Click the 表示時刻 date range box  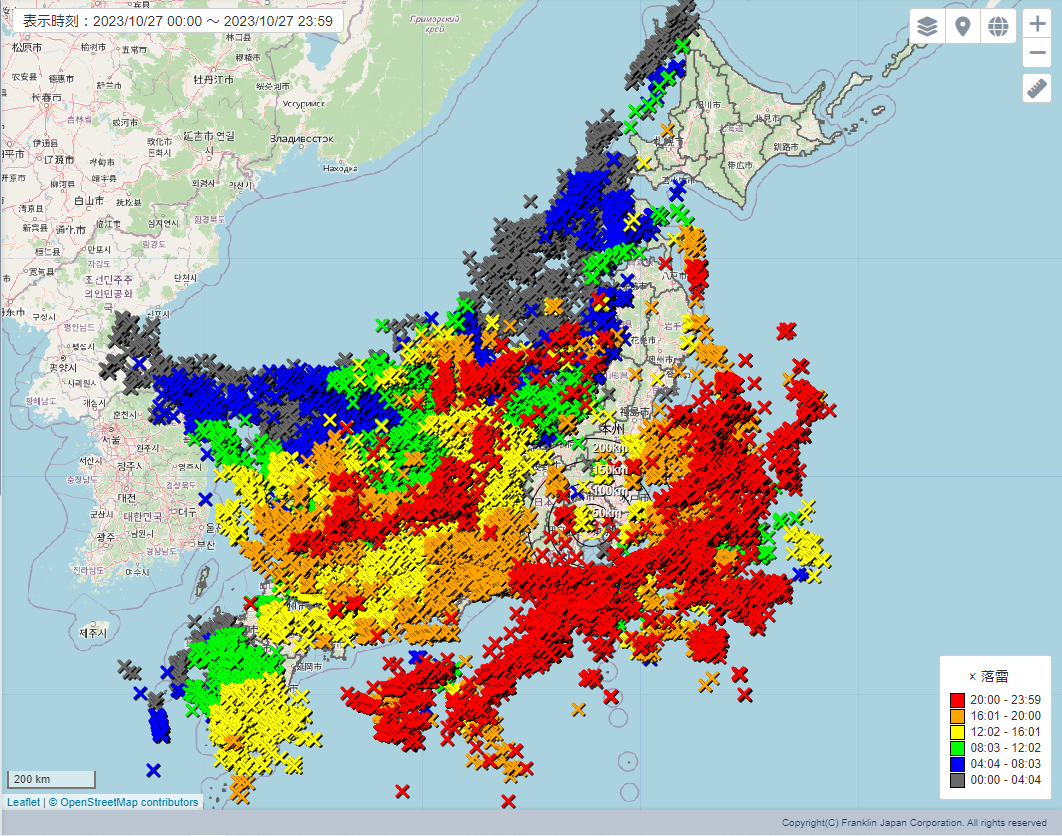click(177, 21)
